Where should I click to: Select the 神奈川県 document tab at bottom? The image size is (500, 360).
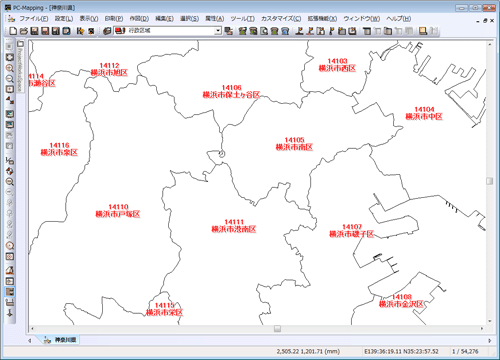tap(61, 340)
